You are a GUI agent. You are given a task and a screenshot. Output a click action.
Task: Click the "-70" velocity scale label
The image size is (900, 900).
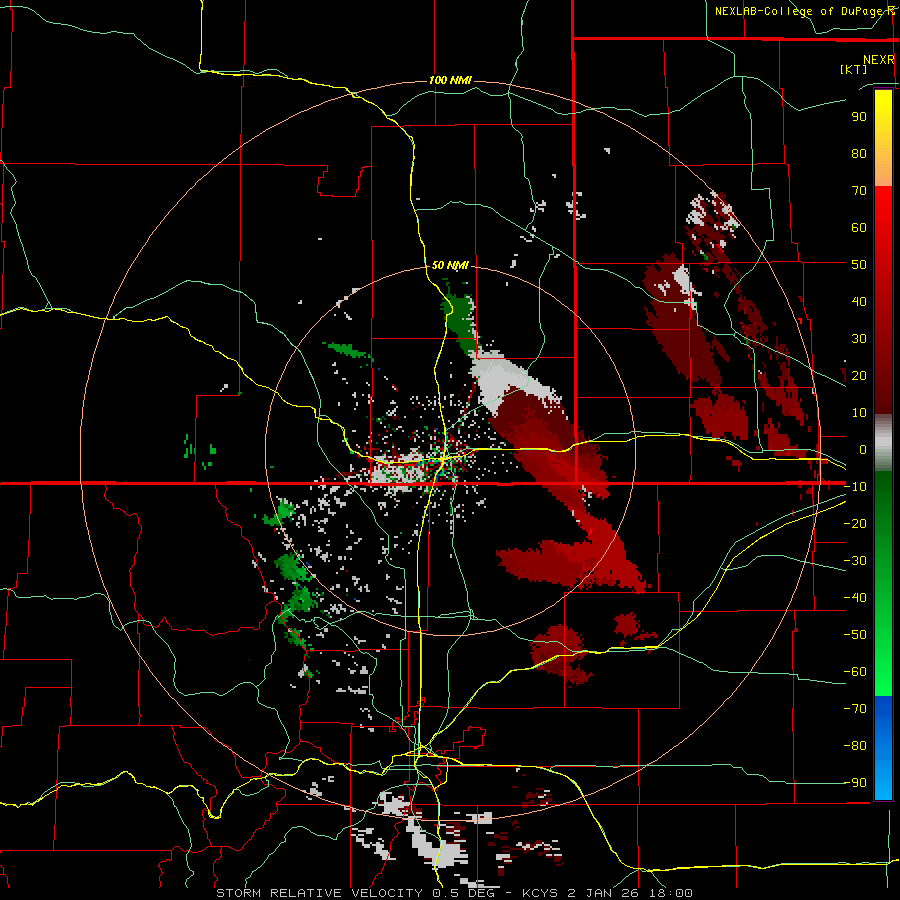click(x=855, y=709)
